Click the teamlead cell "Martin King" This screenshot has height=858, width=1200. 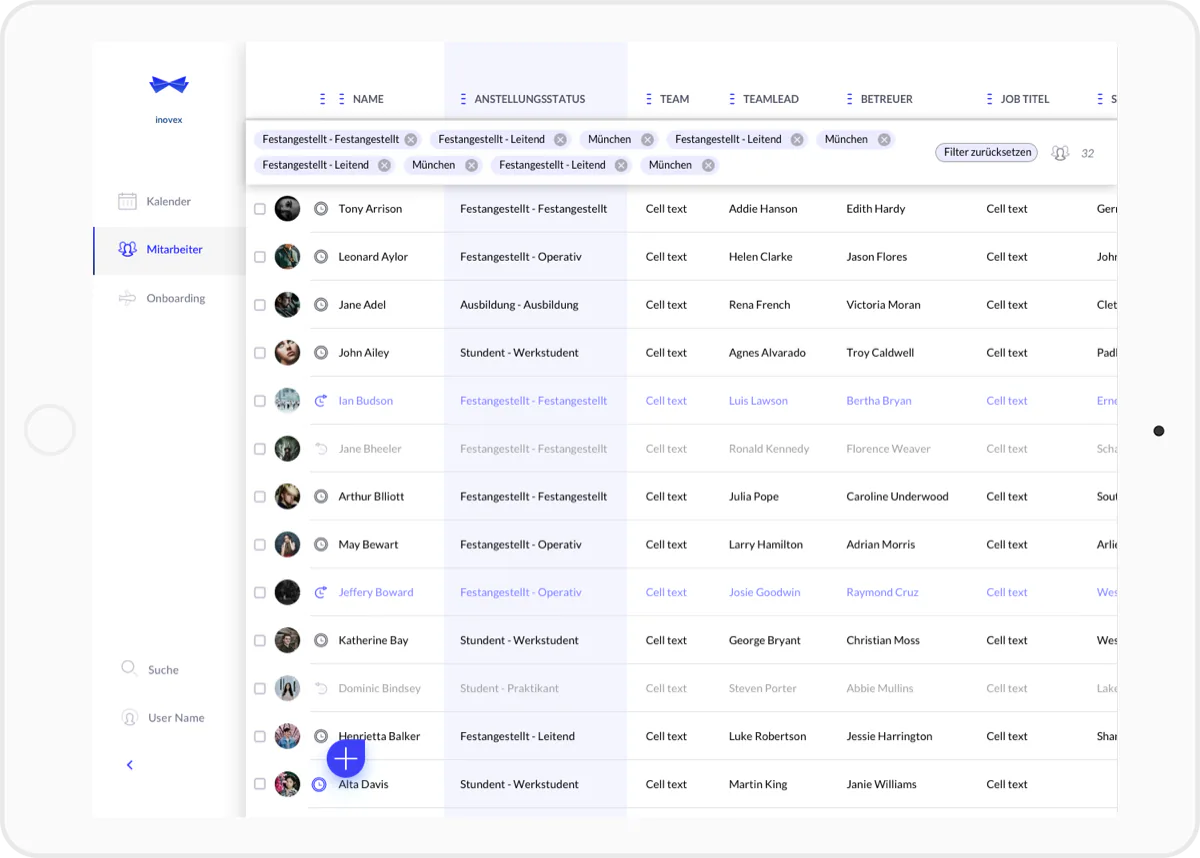pos(758,785)
